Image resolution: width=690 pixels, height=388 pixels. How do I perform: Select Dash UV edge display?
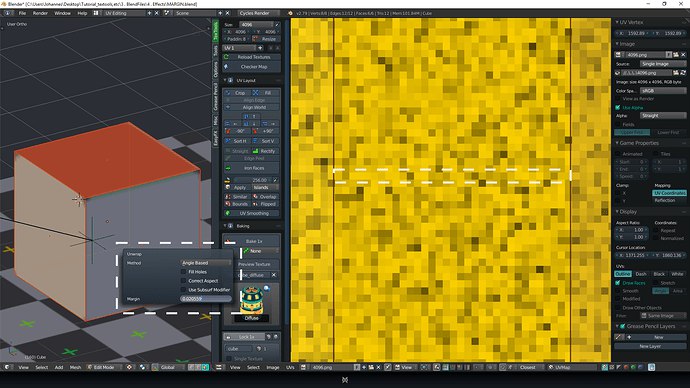point(641,274)
